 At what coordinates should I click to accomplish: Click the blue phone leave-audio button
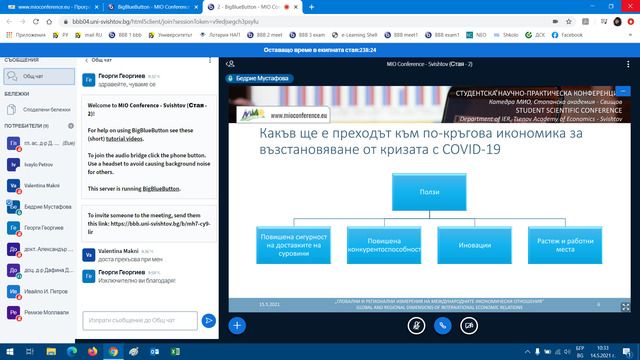pyautogui.click(x=442, y=326)
